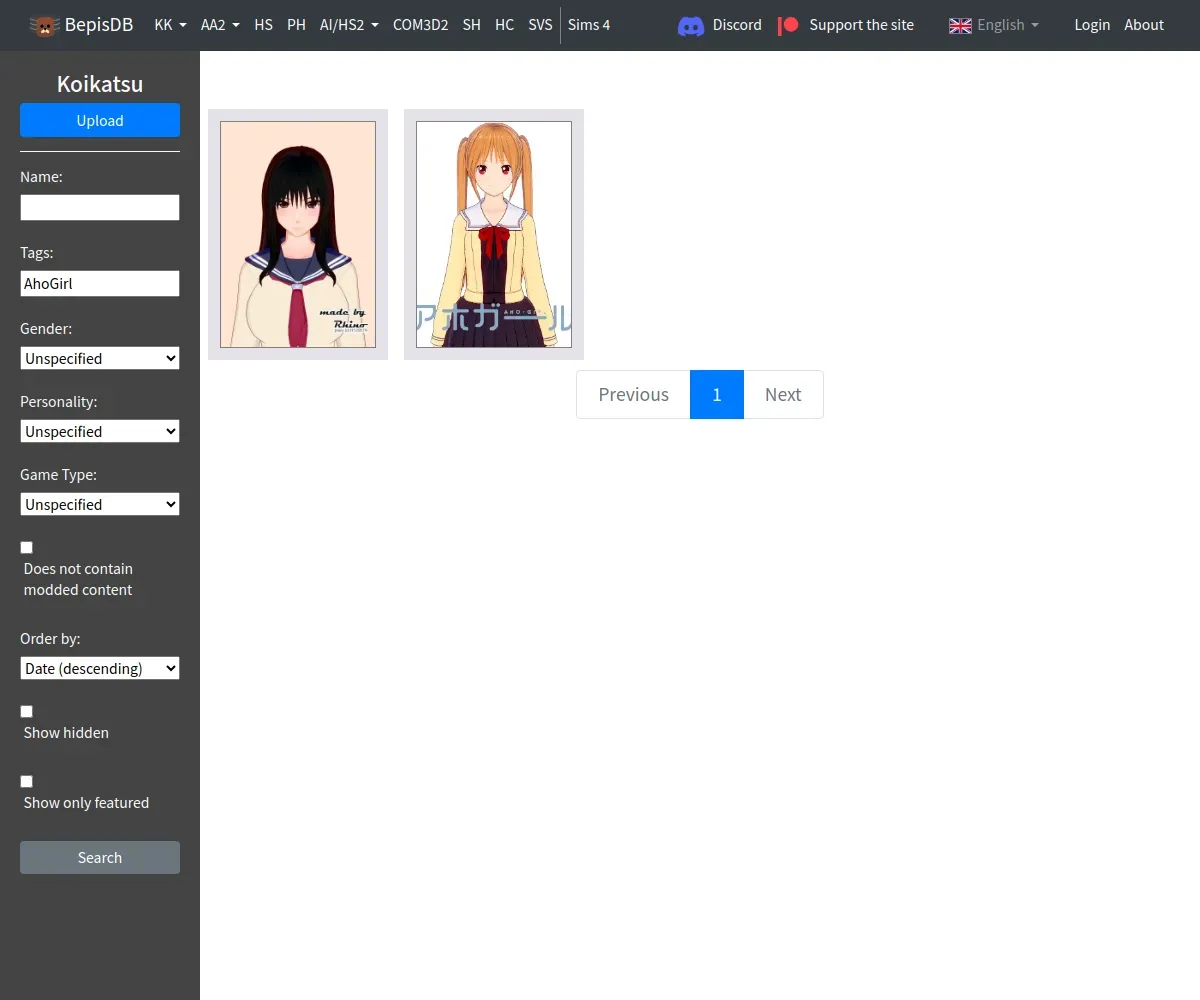Screen dimensions: 1200x1000
Task: Toggle the Show hidden checkbox
Action: pos(27,711)
